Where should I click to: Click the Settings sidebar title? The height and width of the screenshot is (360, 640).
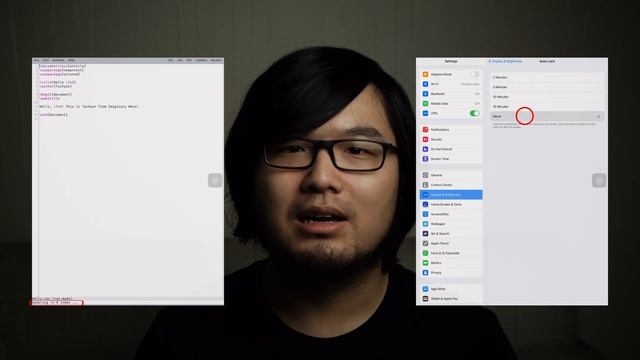coord(451,61)
